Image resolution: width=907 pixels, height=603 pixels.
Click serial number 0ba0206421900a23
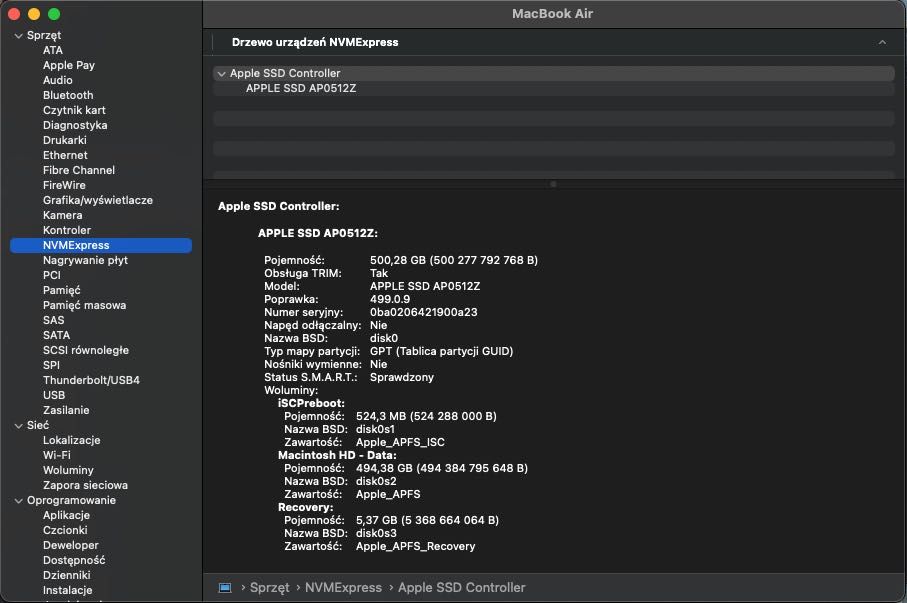tap(423, 312)
